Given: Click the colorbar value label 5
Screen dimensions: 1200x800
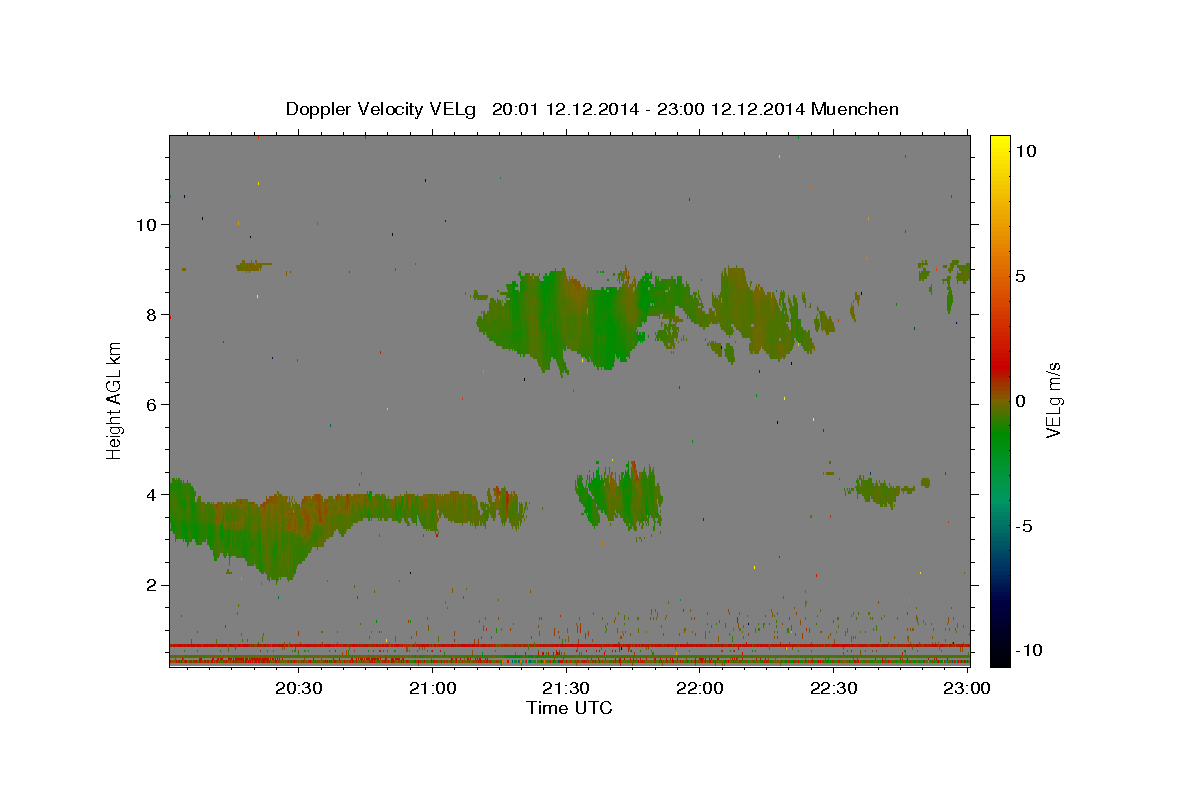Looking at the screenshot, I should tap(1020, 276).
